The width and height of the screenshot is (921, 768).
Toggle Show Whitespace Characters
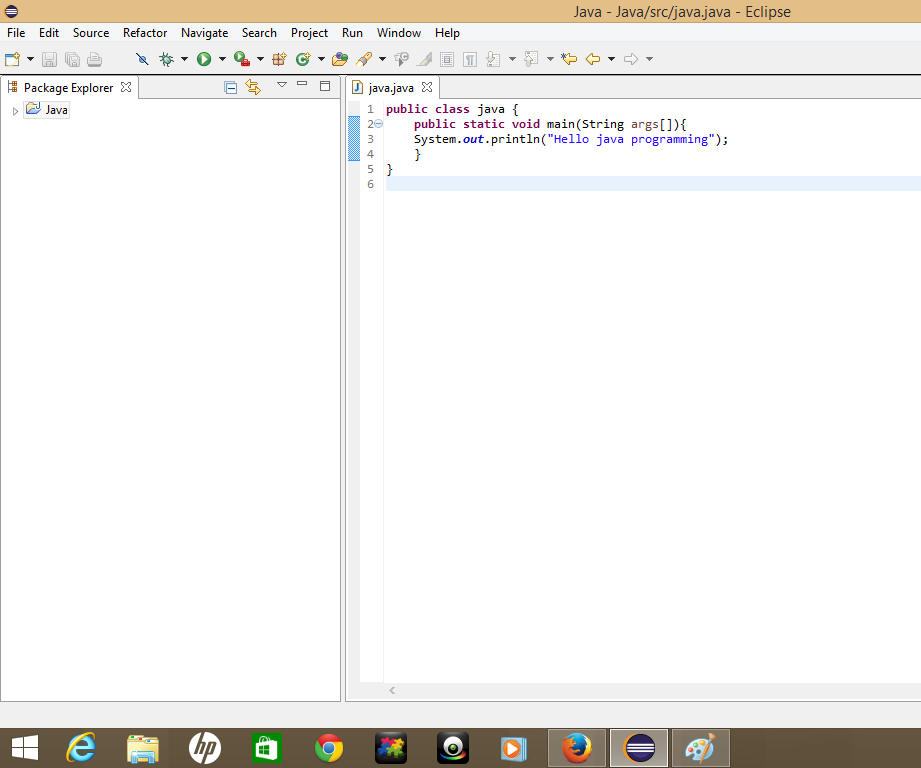pos(468,59)
